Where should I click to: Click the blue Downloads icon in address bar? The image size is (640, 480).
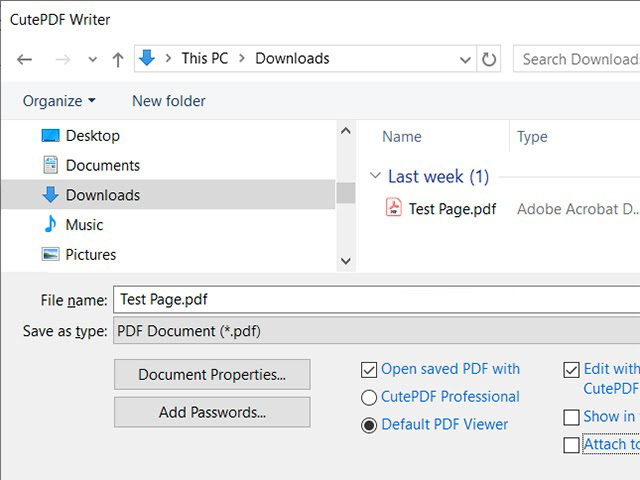coord(147,58)
